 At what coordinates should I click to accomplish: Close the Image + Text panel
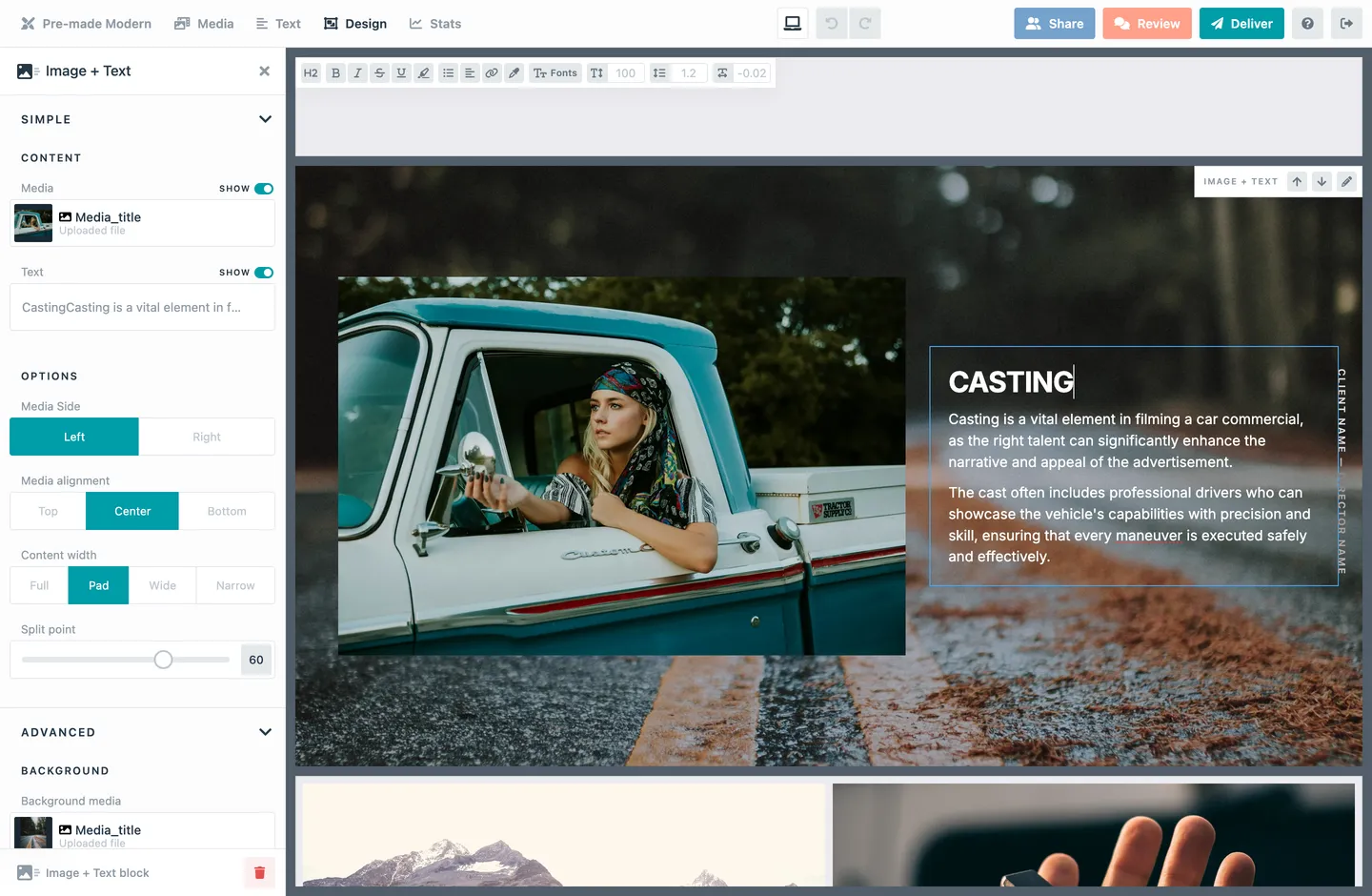pyautogui.click(x=265, y=71)
